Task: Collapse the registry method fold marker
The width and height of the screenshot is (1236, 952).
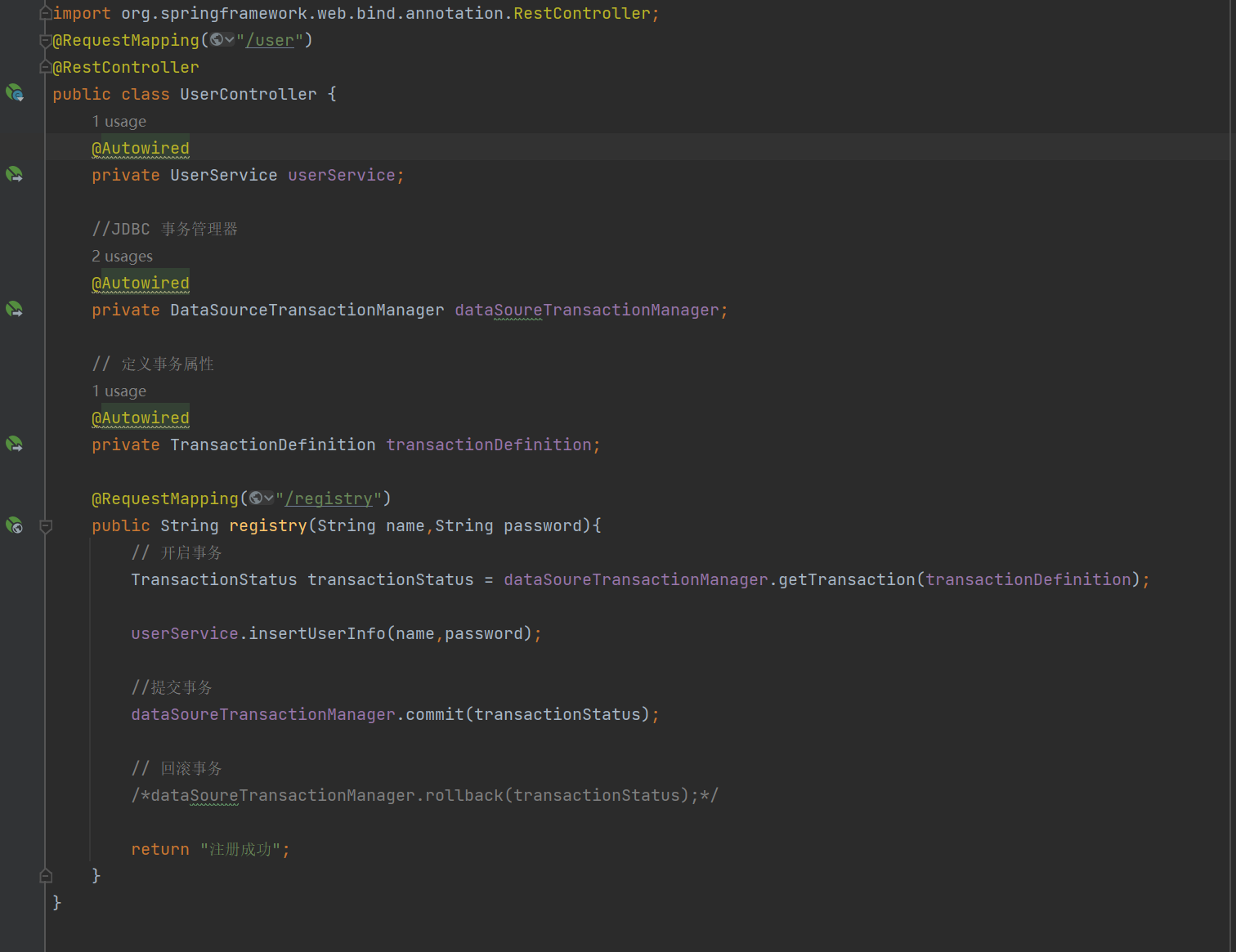Action: (46, 526)
